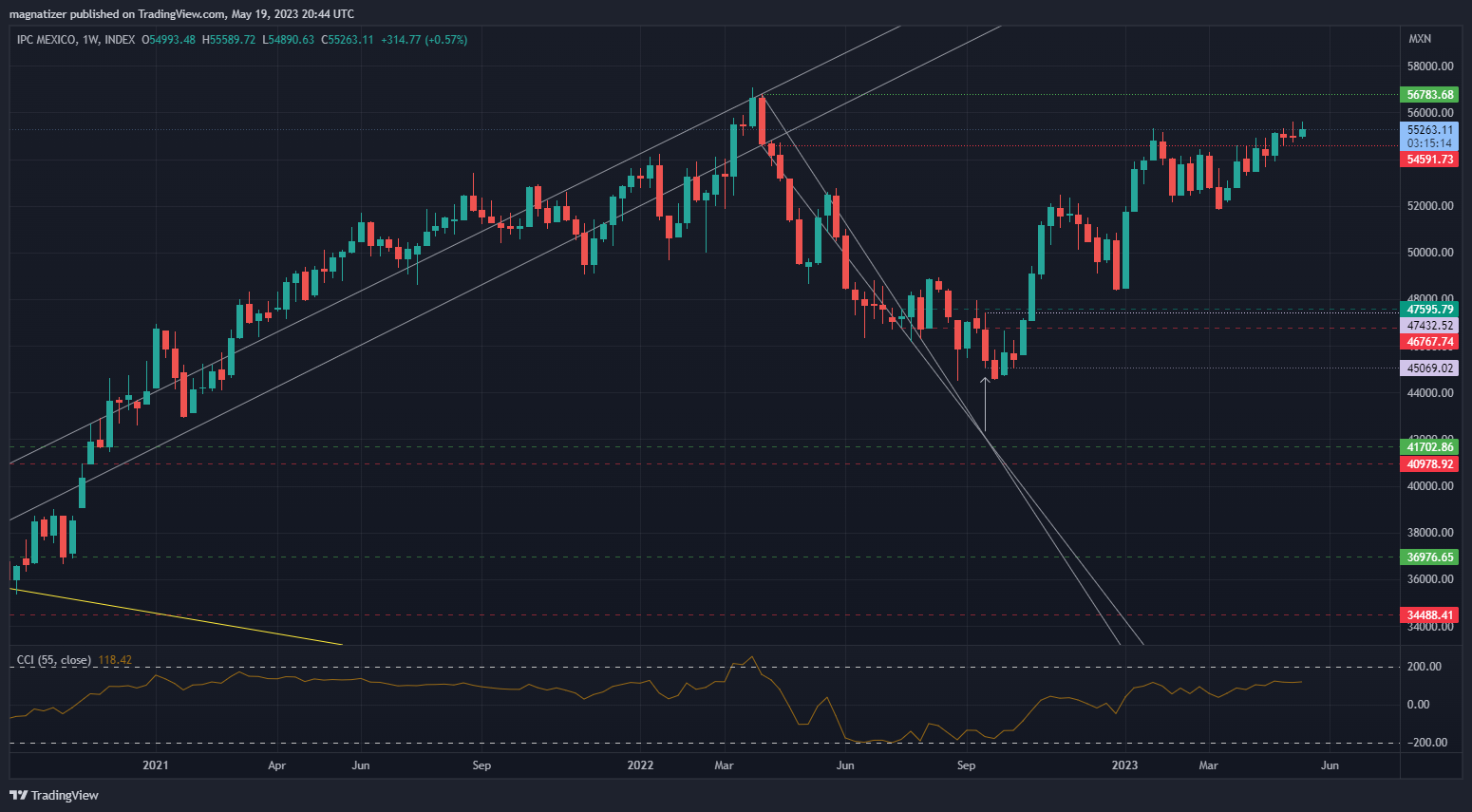
Task: Click the red 40978.92 level label
Action: (1429, 464)
